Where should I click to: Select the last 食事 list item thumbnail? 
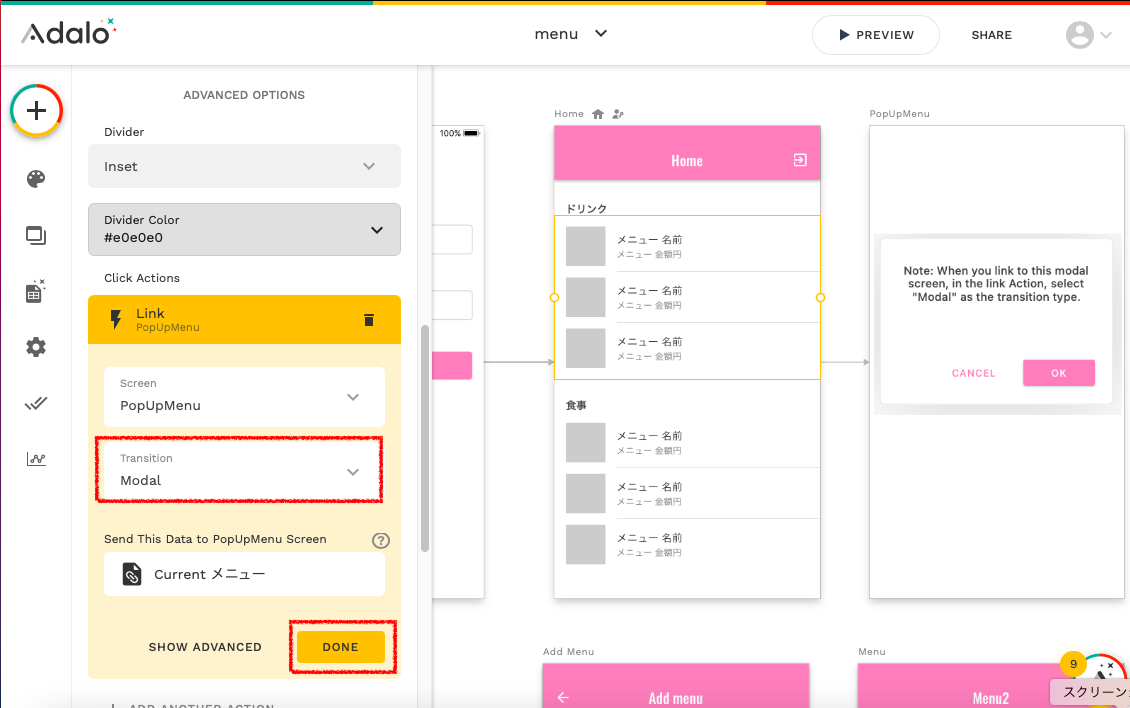[x=585, y=544]
